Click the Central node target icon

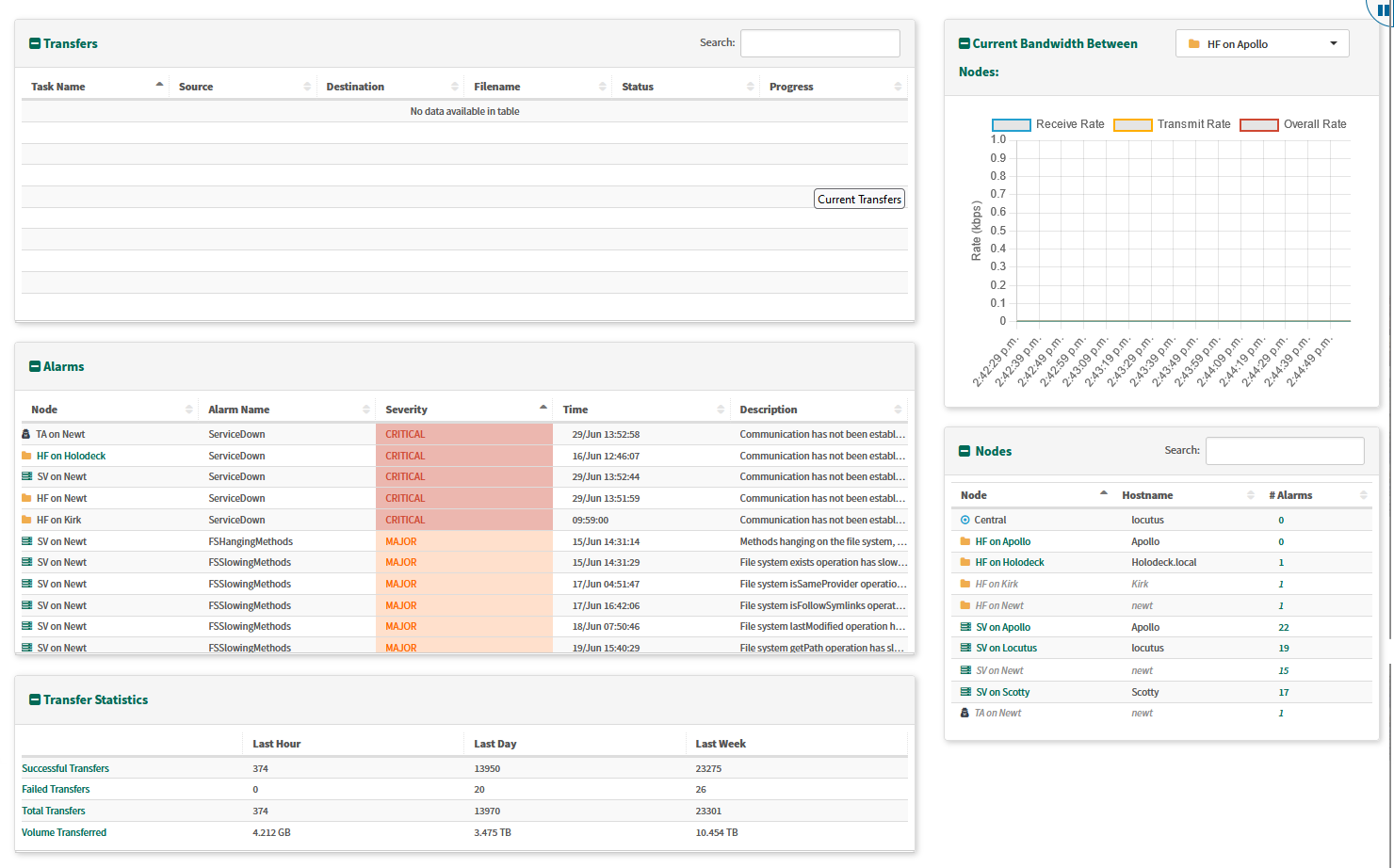(x=964, y=521)
